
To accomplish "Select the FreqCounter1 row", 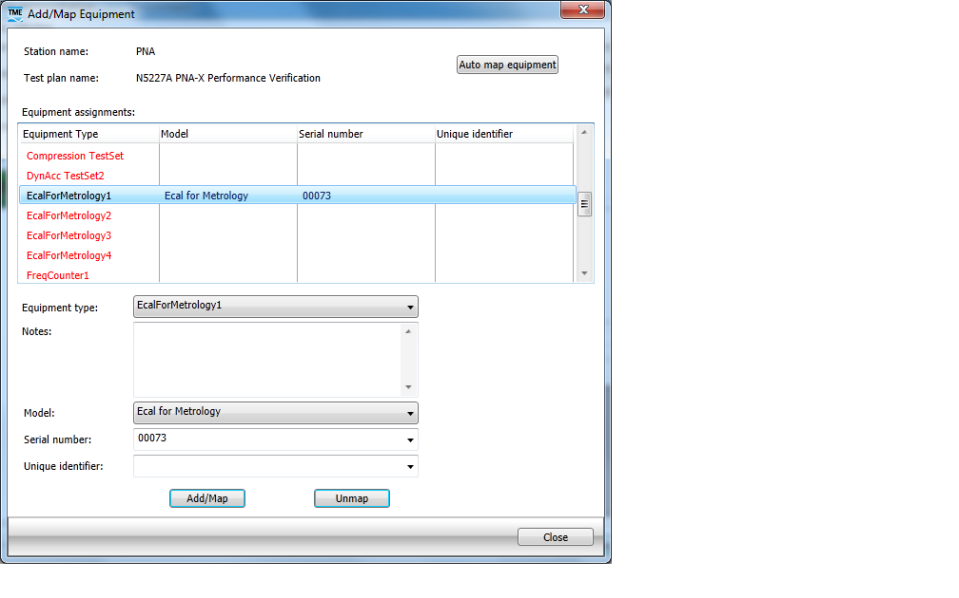I will (x=58, y=276).
